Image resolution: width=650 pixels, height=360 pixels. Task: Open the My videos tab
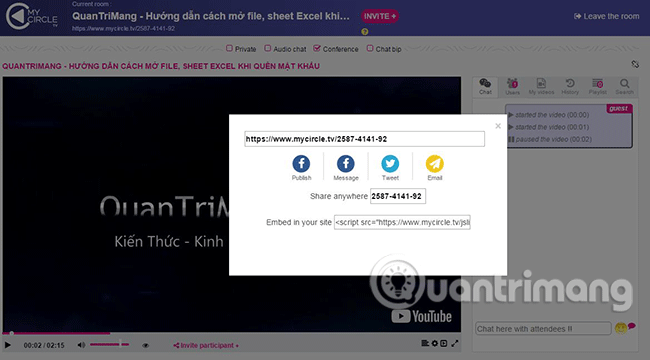[x=541, y=86]
